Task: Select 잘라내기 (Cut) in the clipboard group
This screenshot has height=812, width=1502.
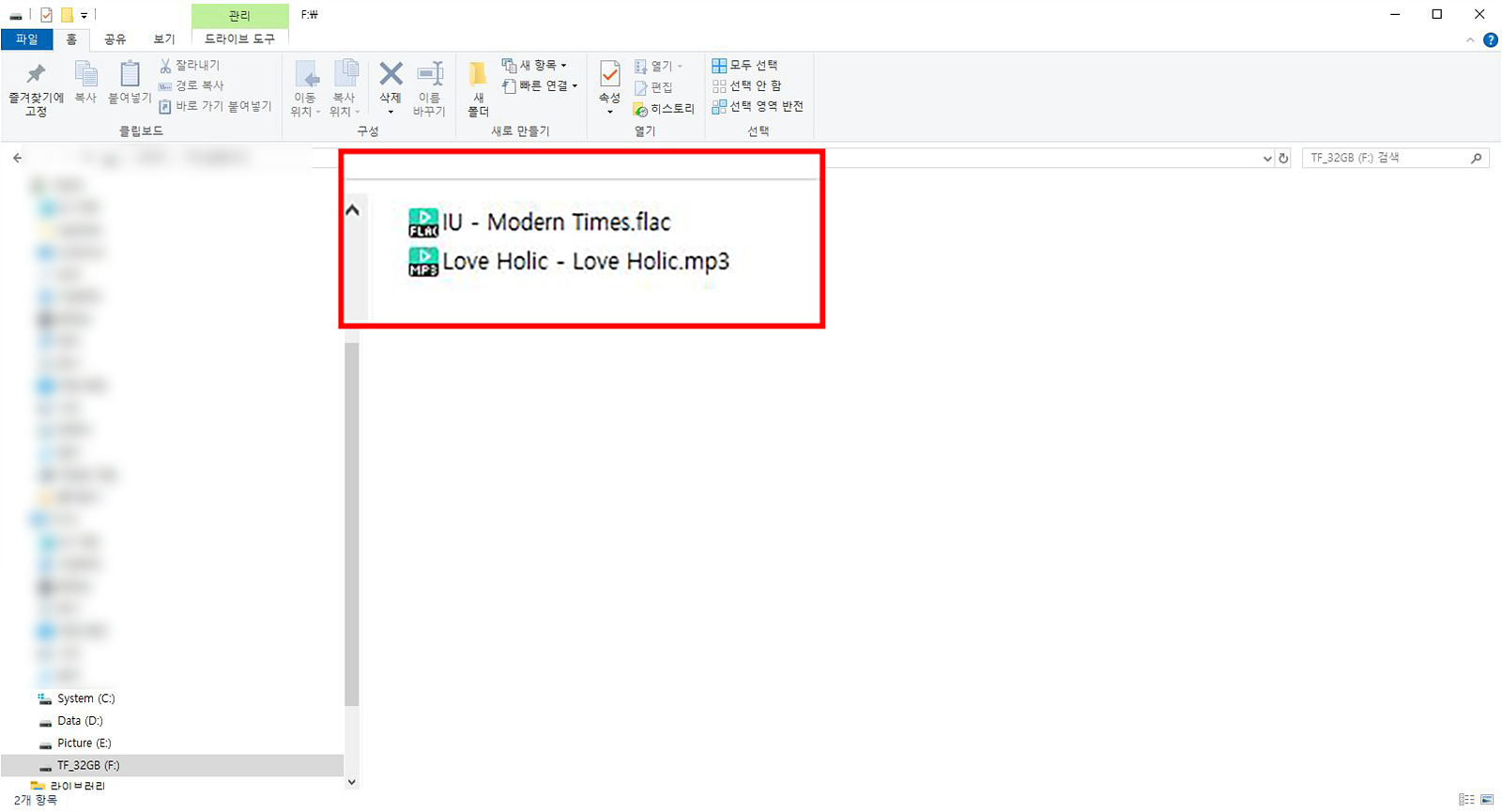Action: (190, 65)
